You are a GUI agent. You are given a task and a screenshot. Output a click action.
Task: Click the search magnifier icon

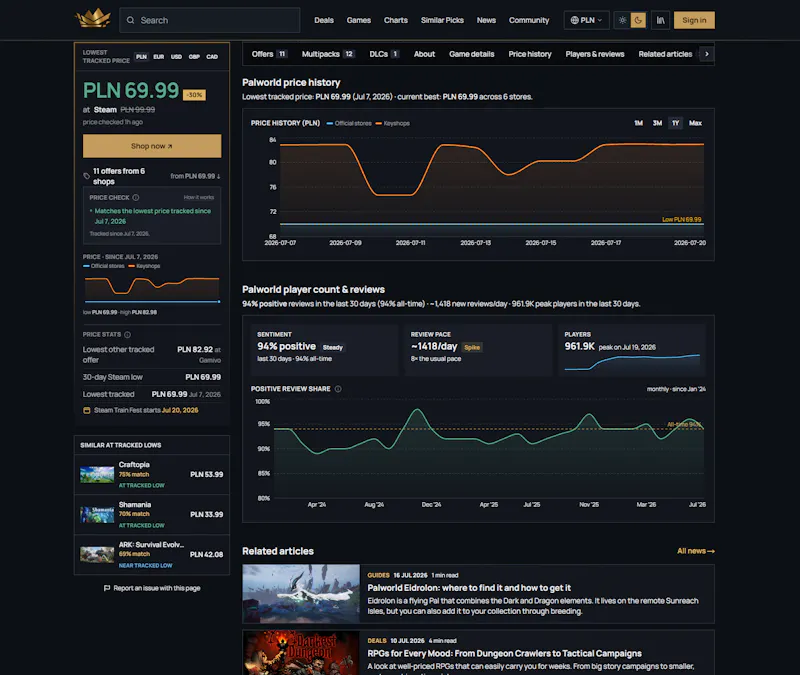[131, 20]
